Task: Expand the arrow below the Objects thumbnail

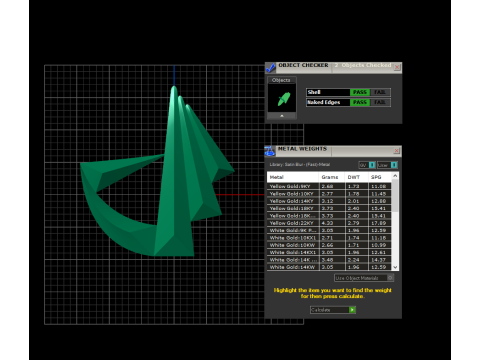Action: click(x=282, y=116)
